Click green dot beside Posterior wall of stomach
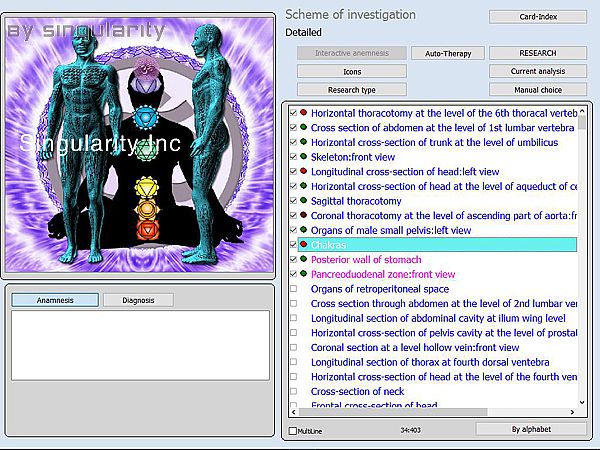 (x=304, y=259)
